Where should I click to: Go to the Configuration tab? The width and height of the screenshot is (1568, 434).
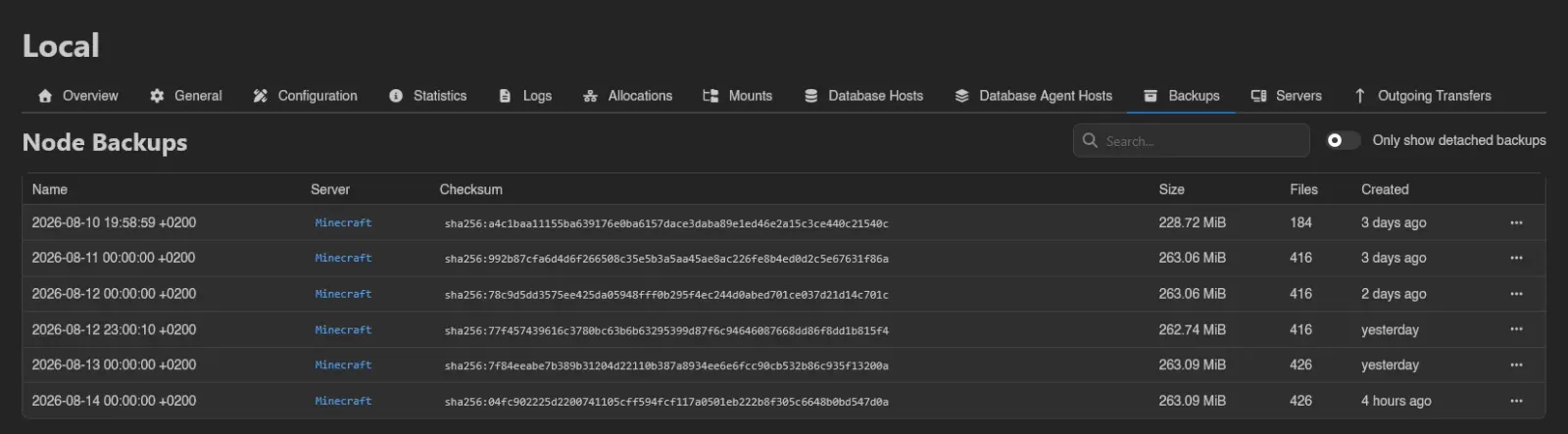click(x=306, y=96)
